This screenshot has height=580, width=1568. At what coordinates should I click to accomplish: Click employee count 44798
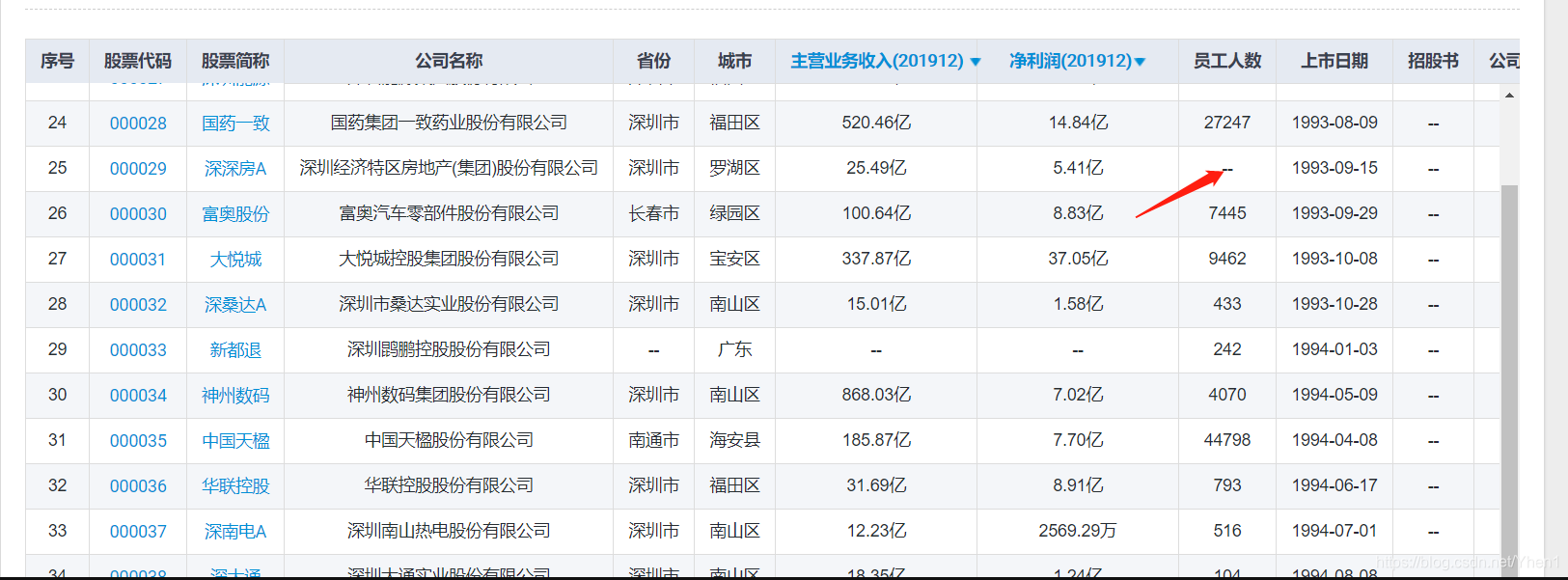(x=1227, y=441)
